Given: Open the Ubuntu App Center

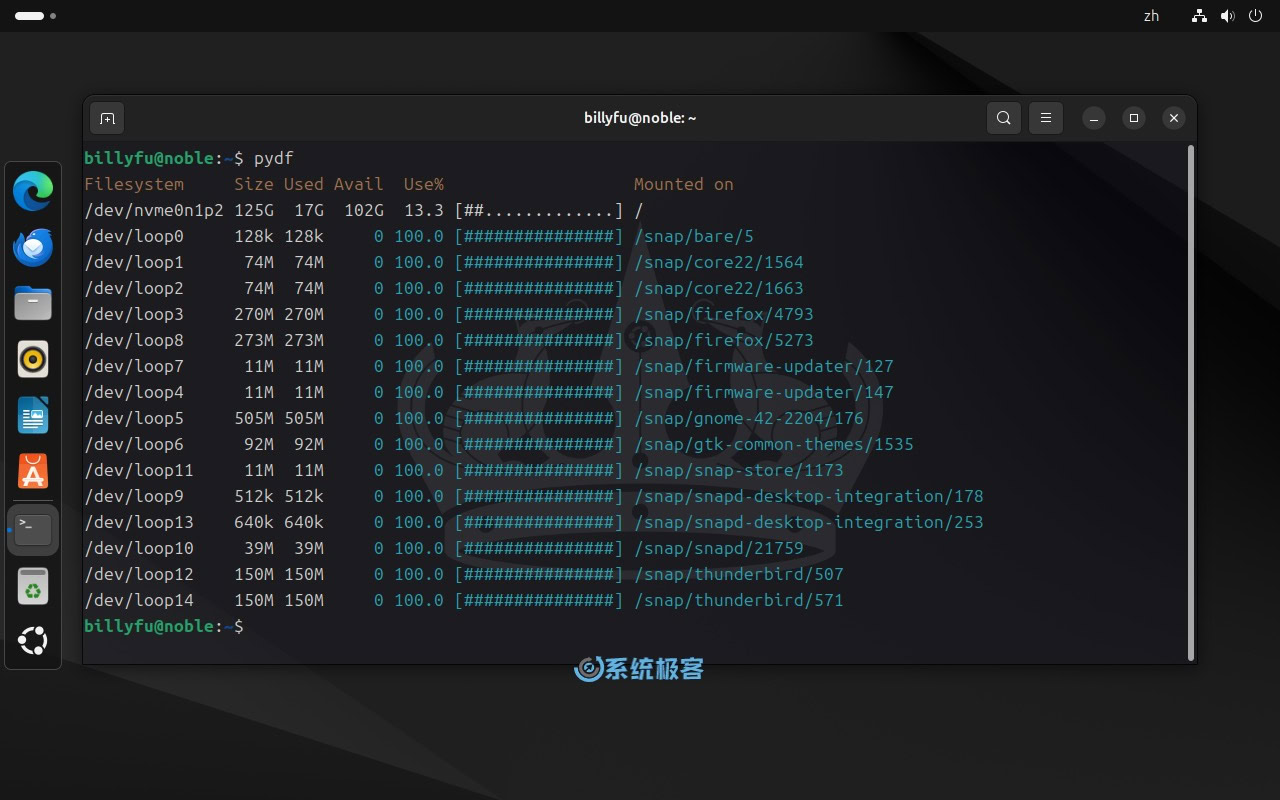Looking at the screenshot, I should click(x=33, y=471).
